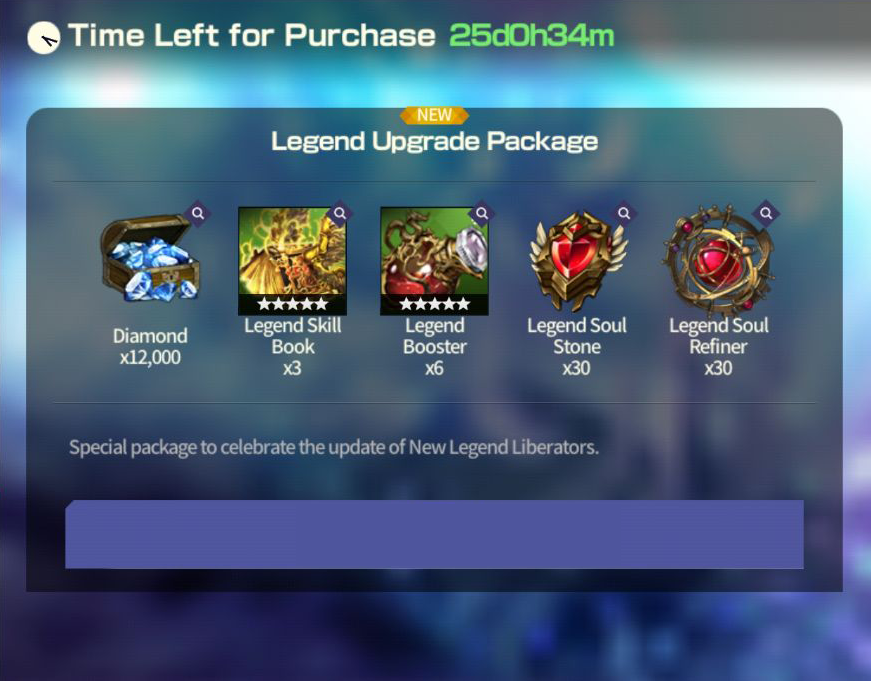Inspect Legend Skill Book with magnifier
The height and width of the screenshot is (681, 871).
pyautogui.click(x=340, y=213)
